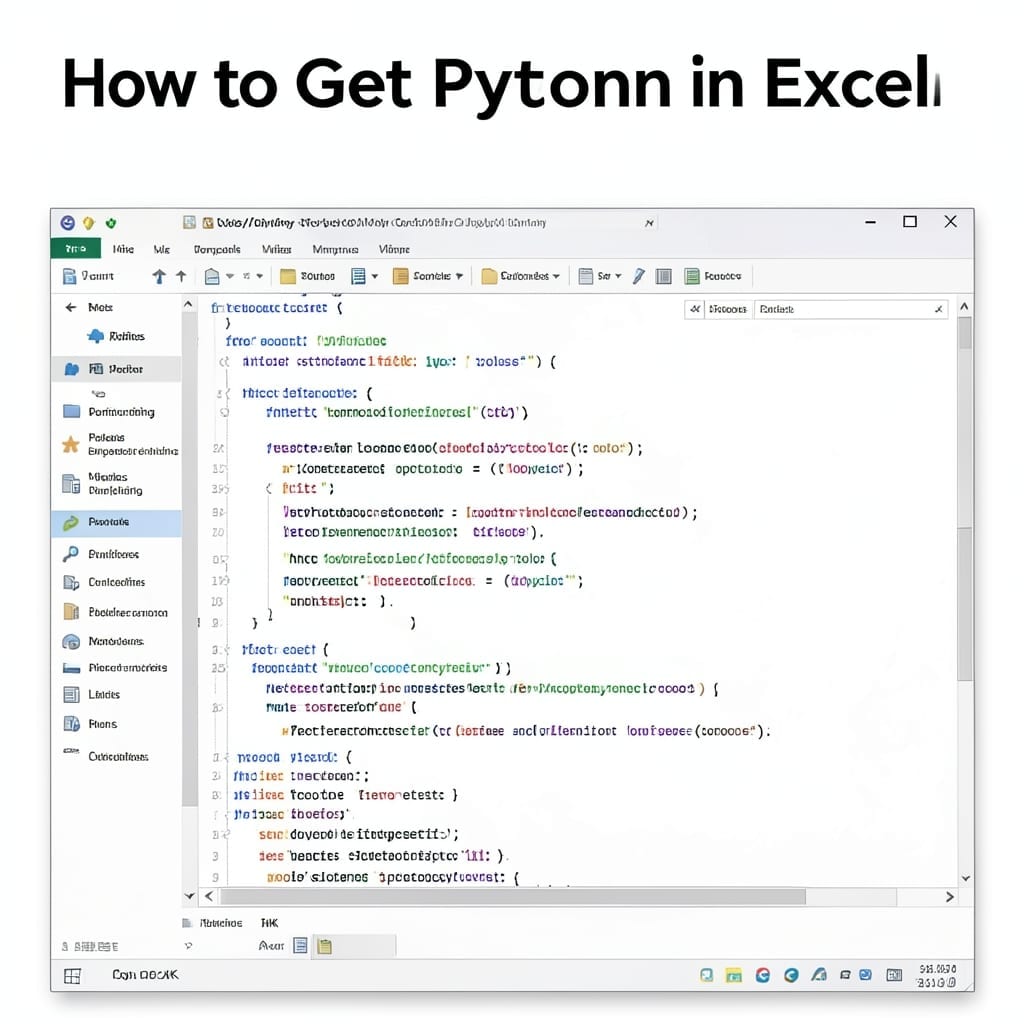Open the Windows Start button in taskbar
The width and height of the screenshot is (1024, 1024).
[72, 976]
